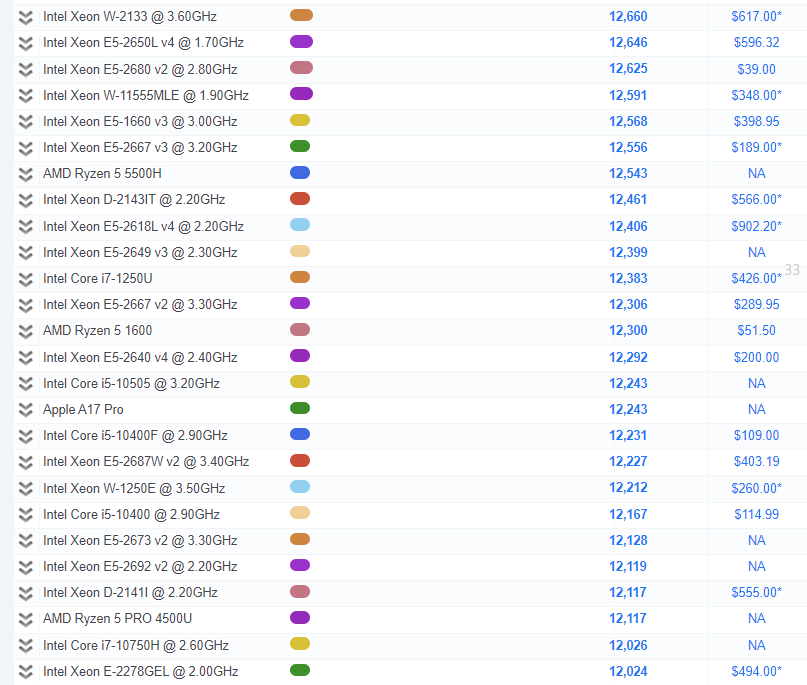Click the NA price for Apple A17 Pro
This screenshot has width=807, height=685.
tap(757, 410)
